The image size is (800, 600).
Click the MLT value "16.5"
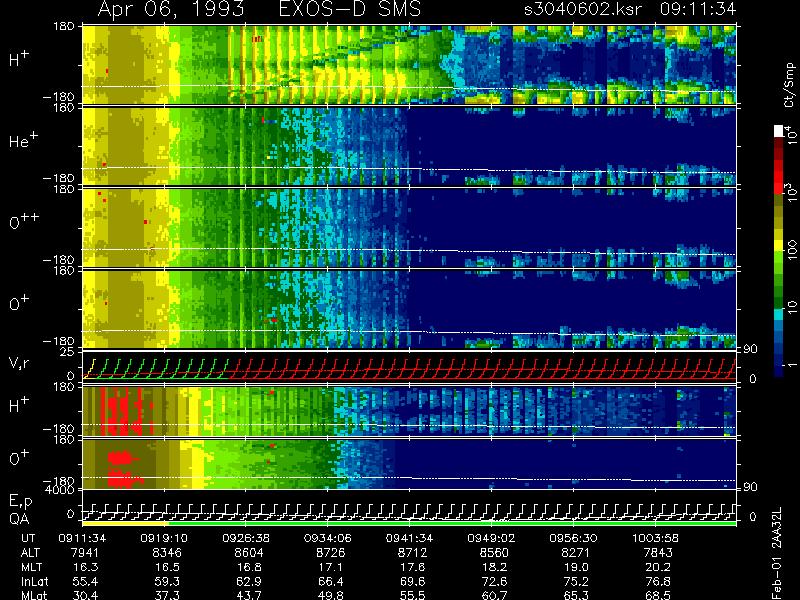coord(167,567)
